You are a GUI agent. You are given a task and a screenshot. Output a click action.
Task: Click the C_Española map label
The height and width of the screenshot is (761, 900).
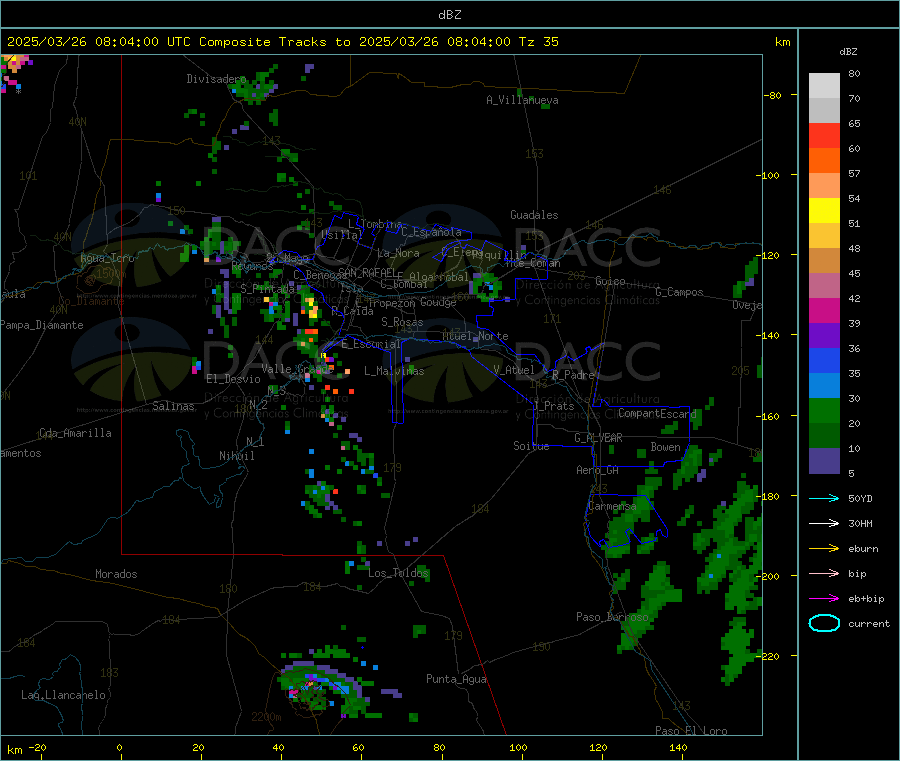coord(432,232)
